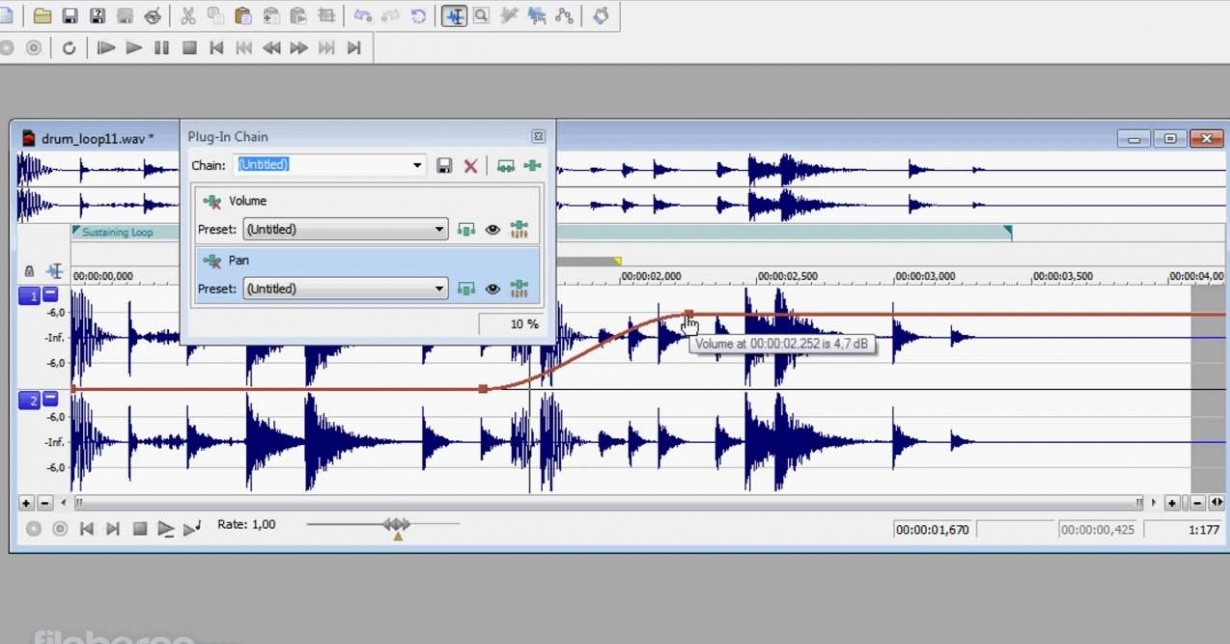The width and height of the screenshot is (1230, 644).
Task: Expand the Volume Preset dropdown
Action: 439,230
